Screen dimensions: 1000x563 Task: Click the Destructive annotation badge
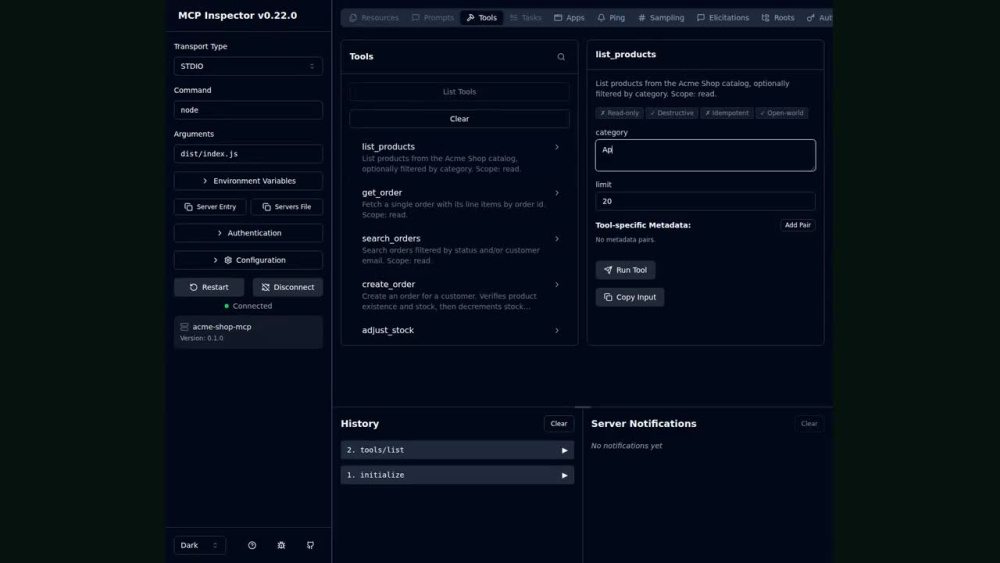pos(672,113)
